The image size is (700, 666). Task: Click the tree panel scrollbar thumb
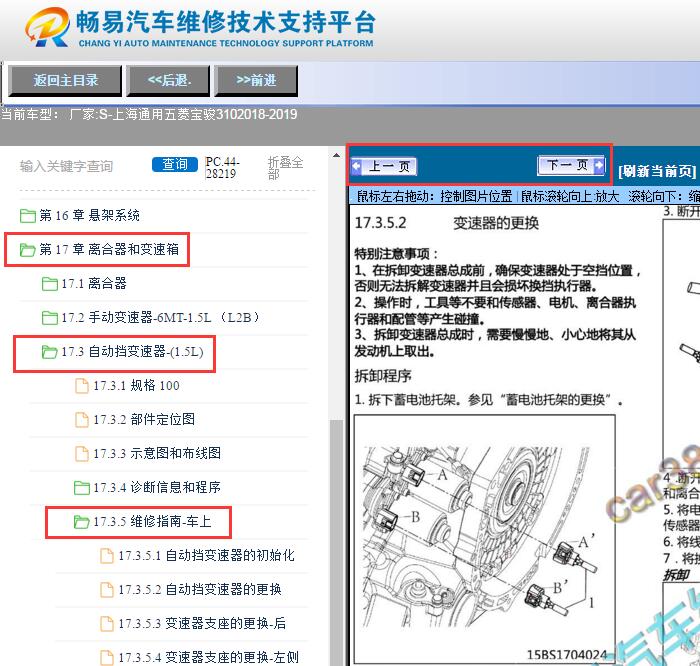click(x=336, y=542)
